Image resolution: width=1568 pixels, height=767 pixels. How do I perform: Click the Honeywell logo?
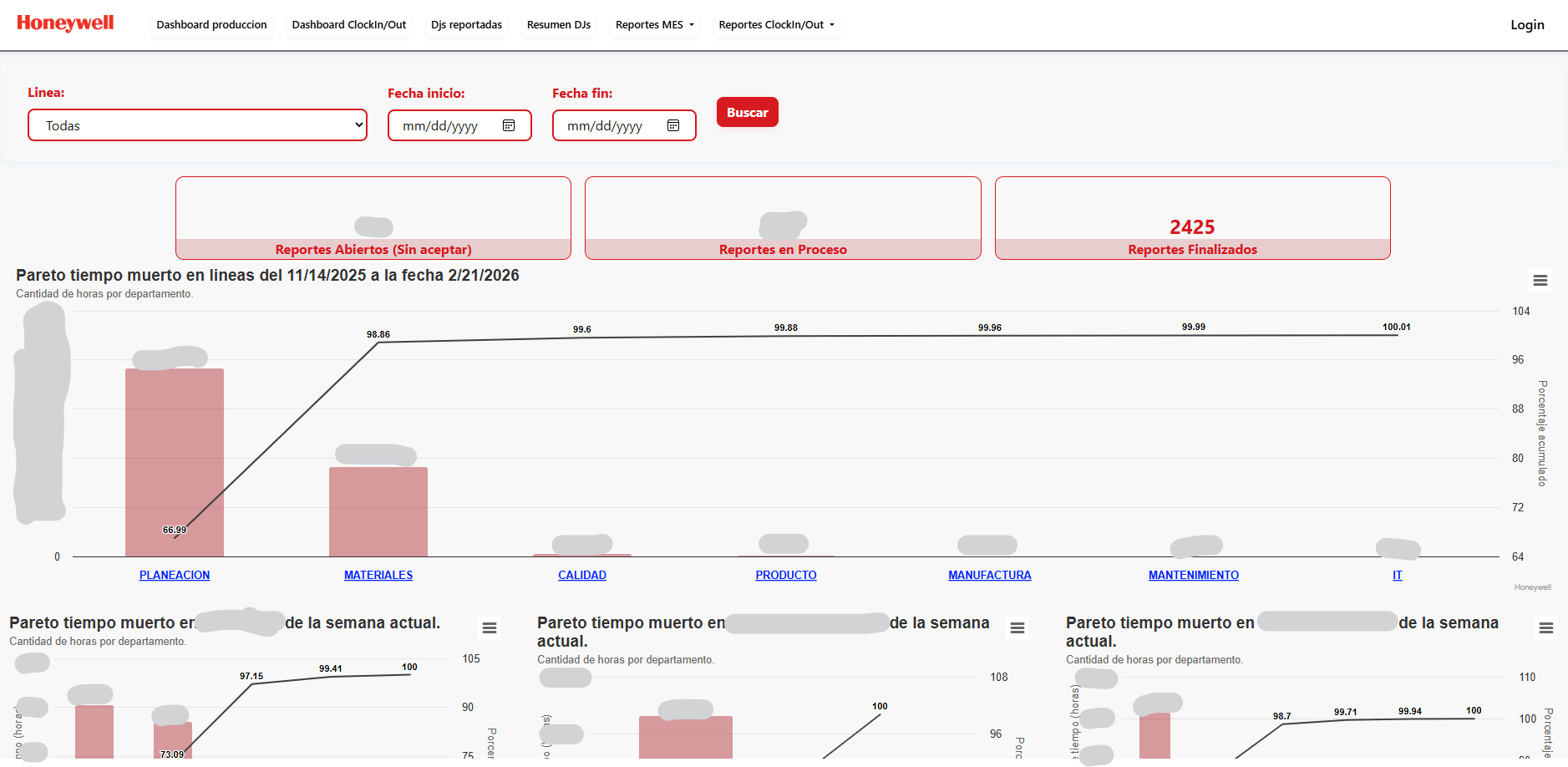click(65, 23)
